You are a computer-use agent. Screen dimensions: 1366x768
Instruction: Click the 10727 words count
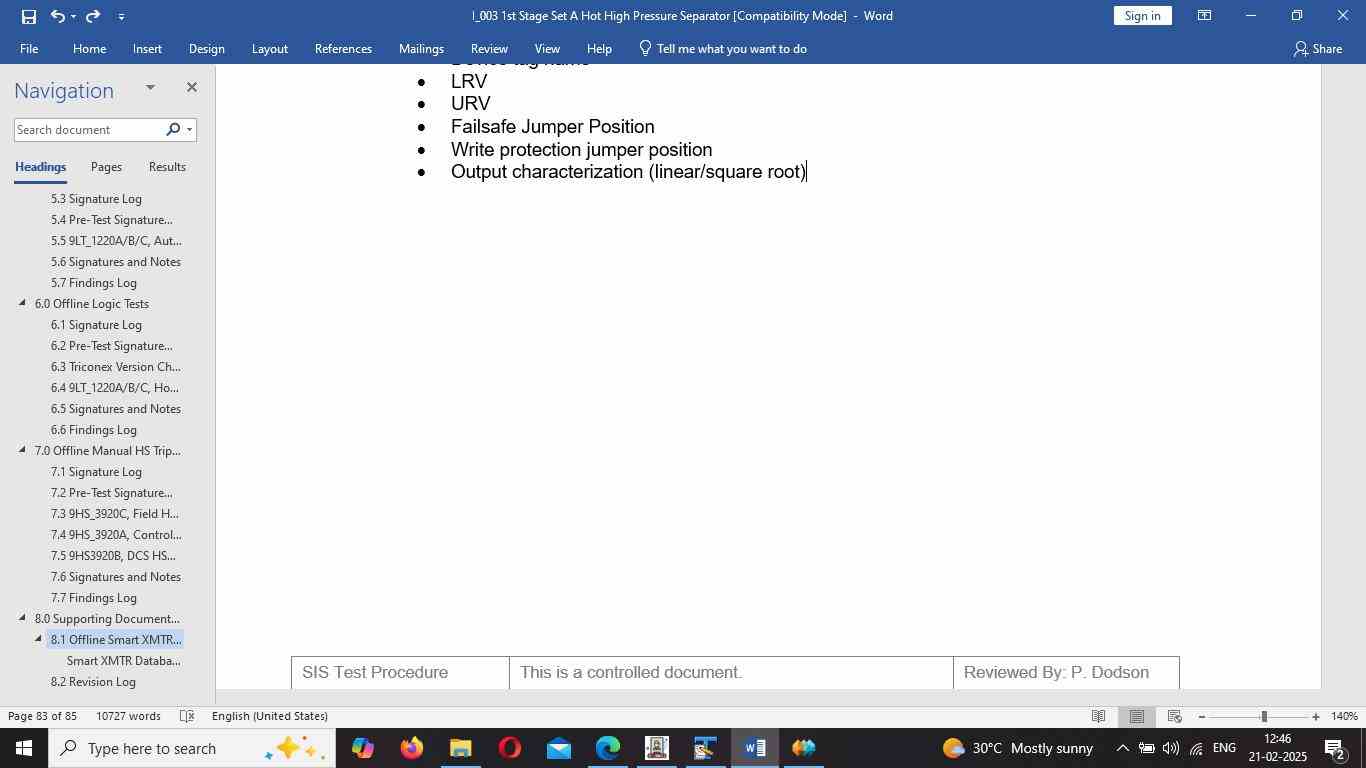pos(128,716)
